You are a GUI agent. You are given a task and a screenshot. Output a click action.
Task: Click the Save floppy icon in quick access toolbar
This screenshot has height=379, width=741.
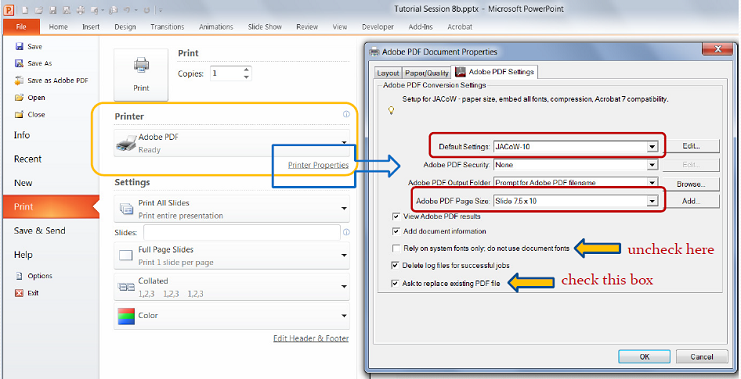tap(53, 10)
